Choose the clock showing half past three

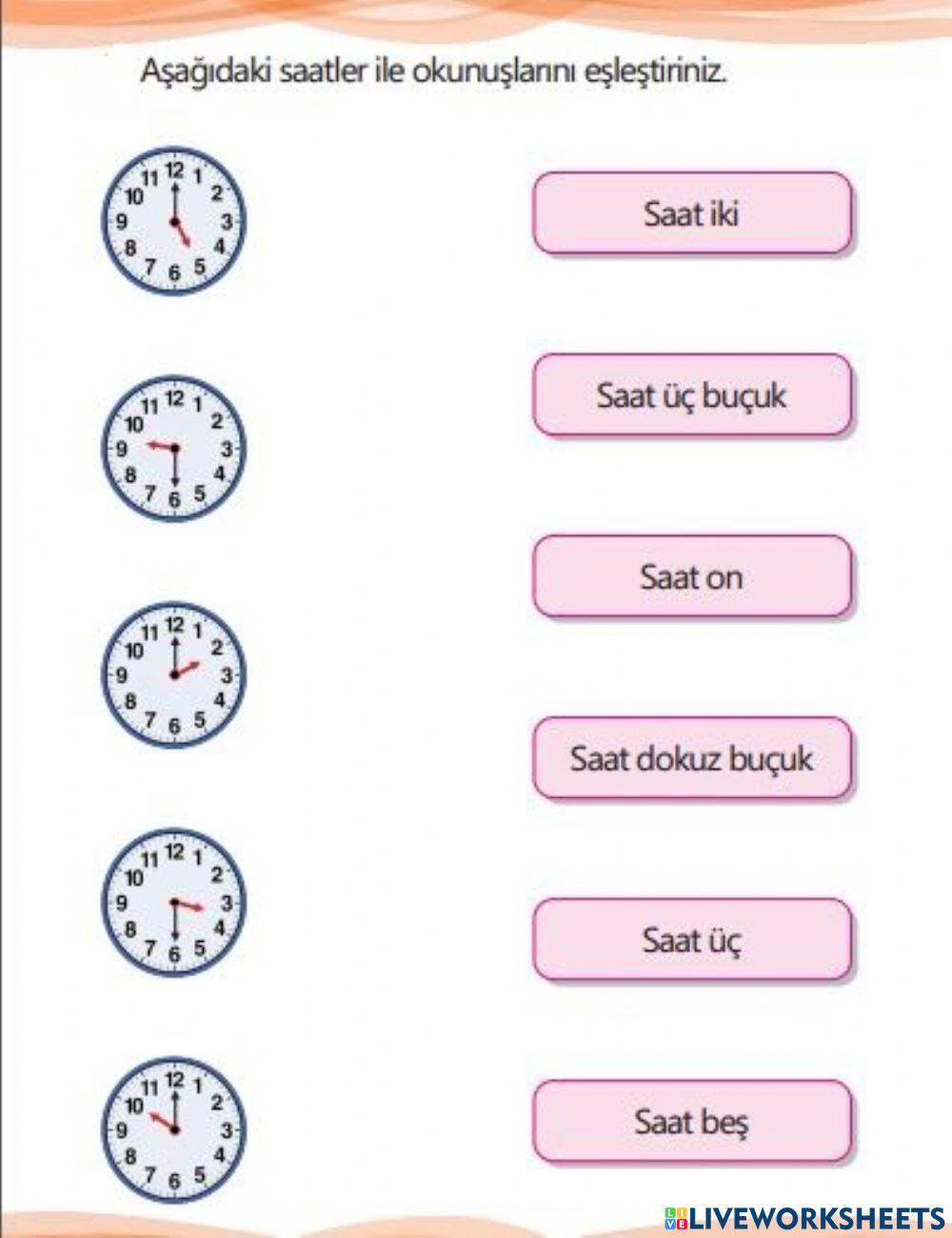(x=173, y=902)
